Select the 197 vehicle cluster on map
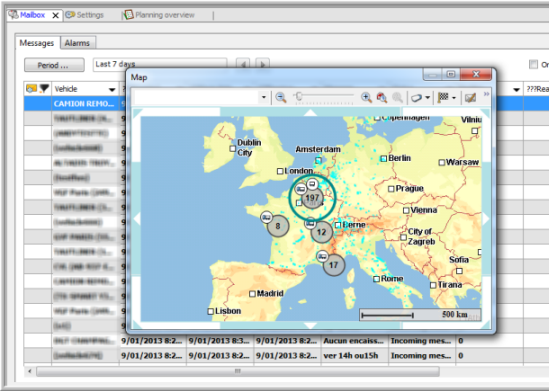Screen dimensions: 549x391 click(x=312, y=198)
